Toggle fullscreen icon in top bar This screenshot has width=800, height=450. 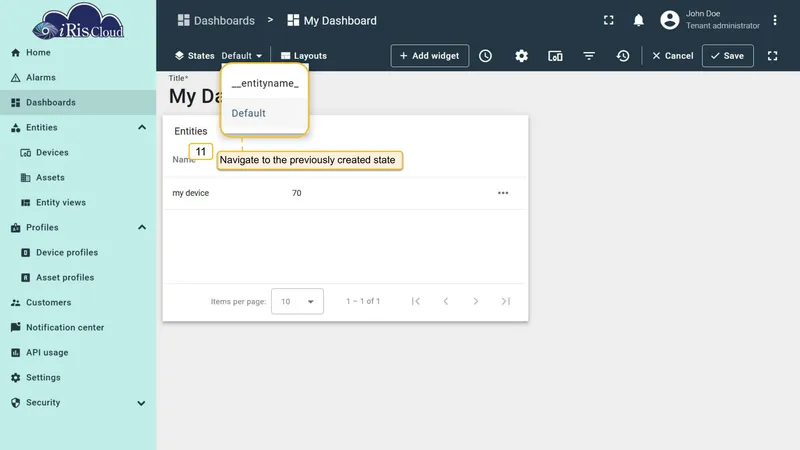[609, 20]
